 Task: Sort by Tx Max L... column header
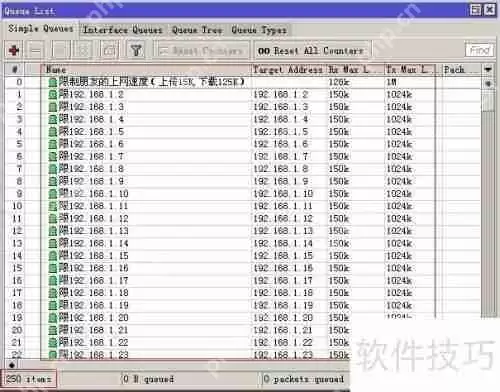click(410, 69)
